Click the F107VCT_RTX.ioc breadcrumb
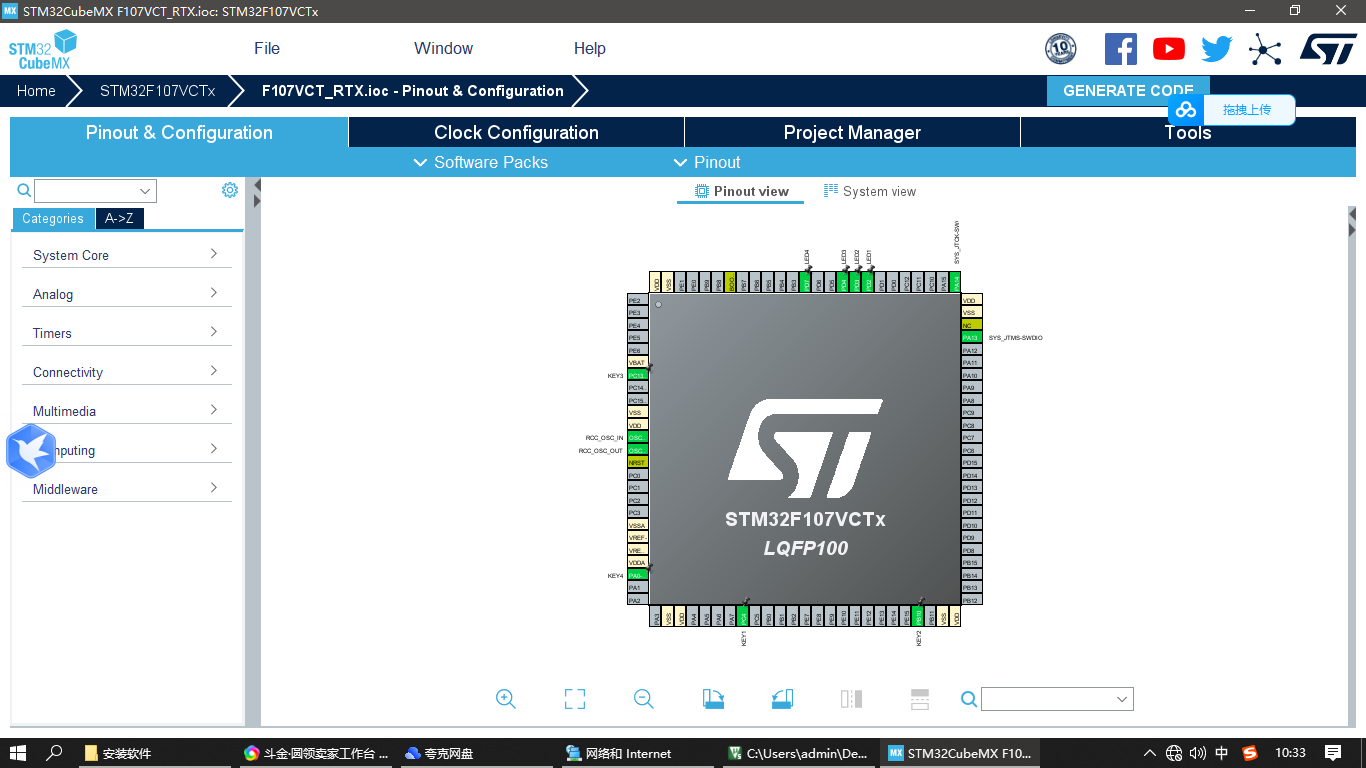 pos(412,91)
